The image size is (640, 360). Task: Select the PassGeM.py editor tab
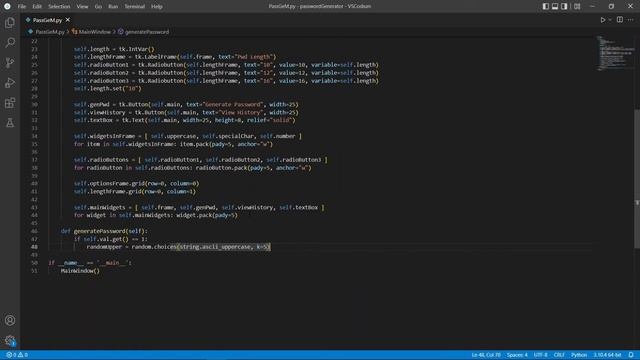(47, 20)
